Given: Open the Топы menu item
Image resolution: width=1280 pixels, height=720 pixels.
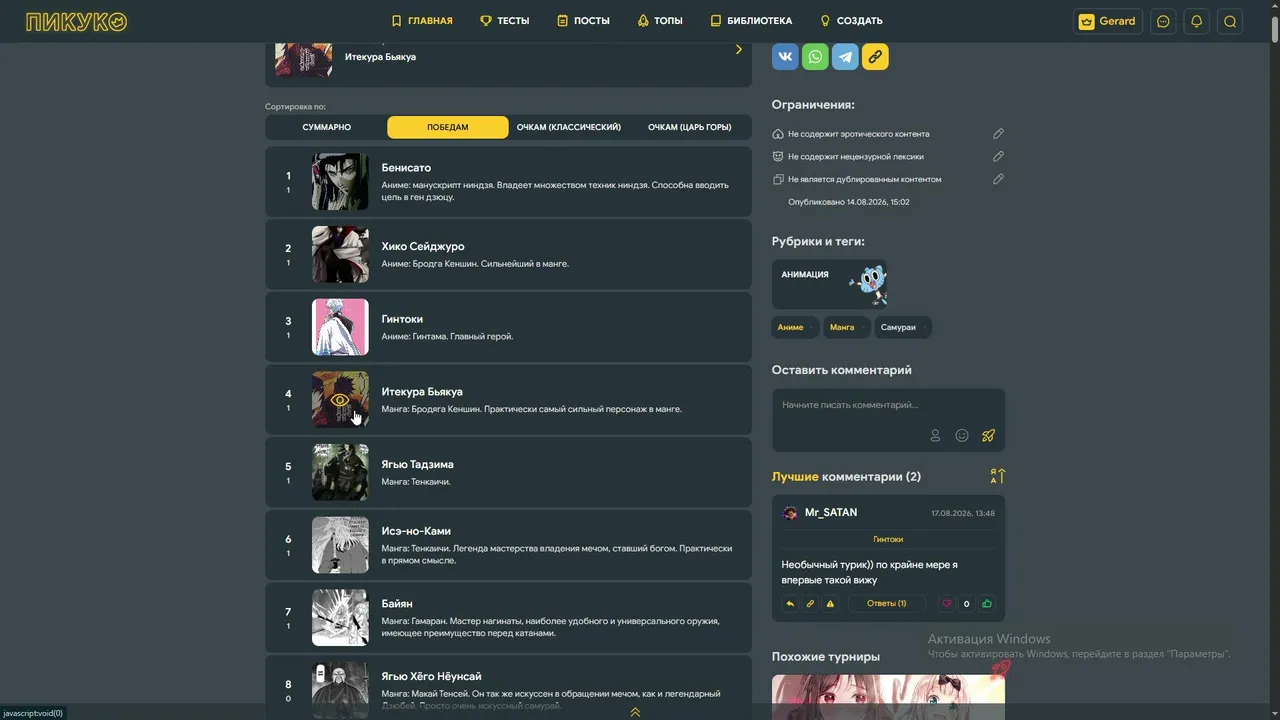Looking at the screenshot, I should coord(660,21).
